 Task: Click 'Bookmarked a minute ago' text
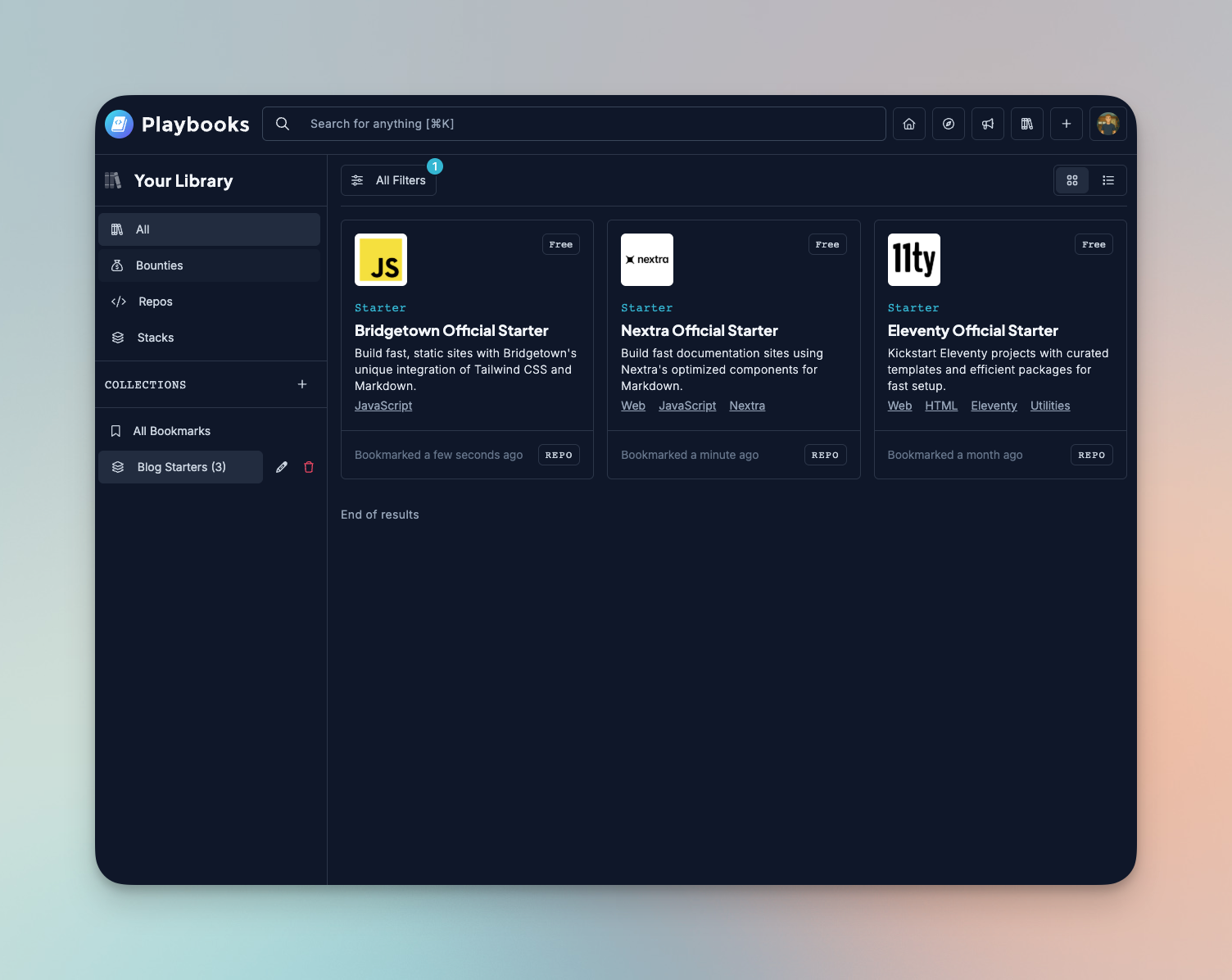(x=690, y=455)
